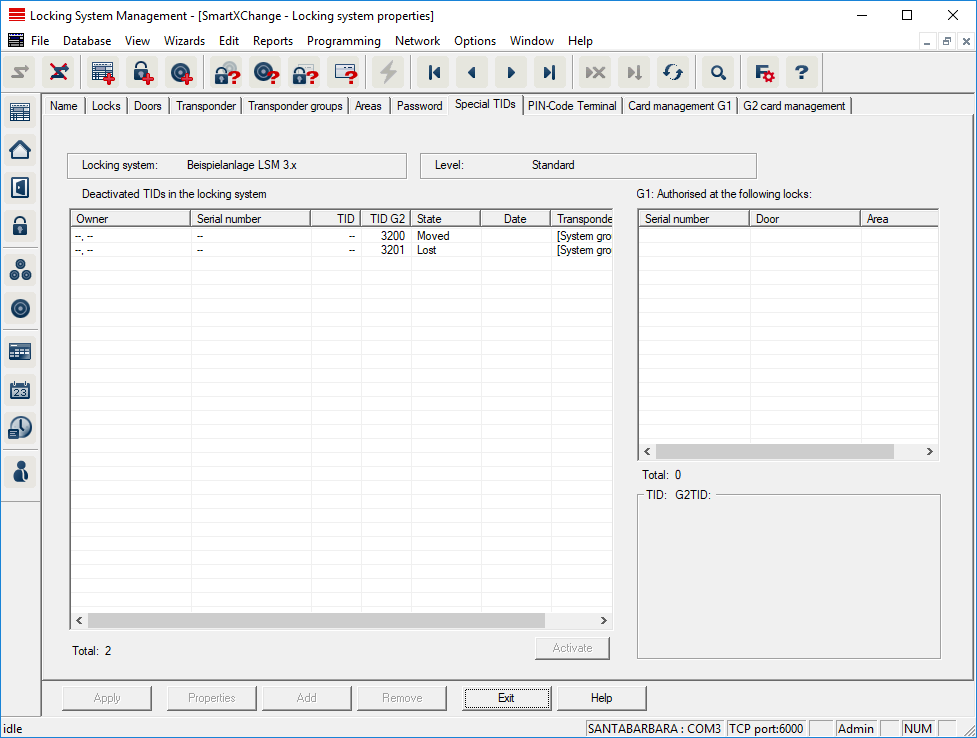Click the Exit button

click(506, 698)
